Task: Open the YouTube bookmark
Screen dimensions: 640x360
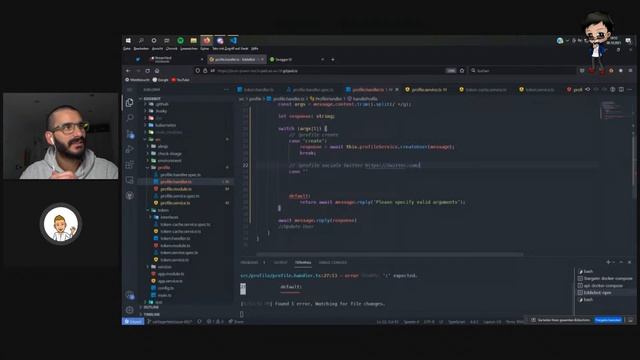Action: pyautogui.click(x=180, y=80)
